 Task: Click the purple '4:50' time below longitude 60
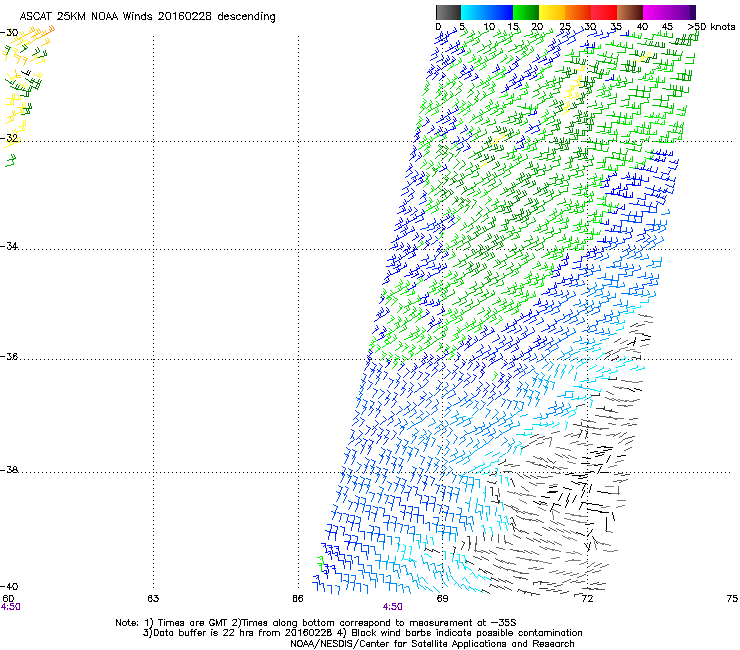(10, 607)
